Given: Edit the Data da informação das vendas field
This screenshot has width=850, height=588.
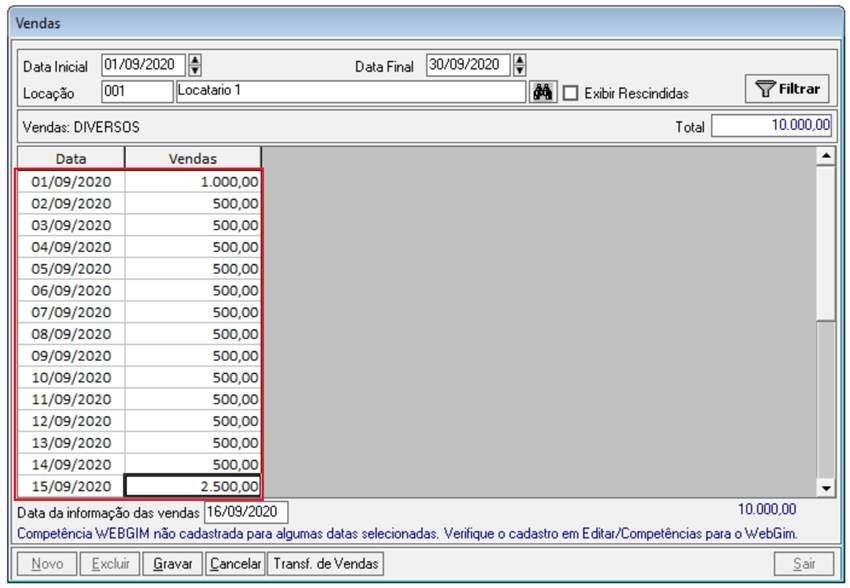Looking at the screenshot, I should pyautogui.click(x=246, y=512).
